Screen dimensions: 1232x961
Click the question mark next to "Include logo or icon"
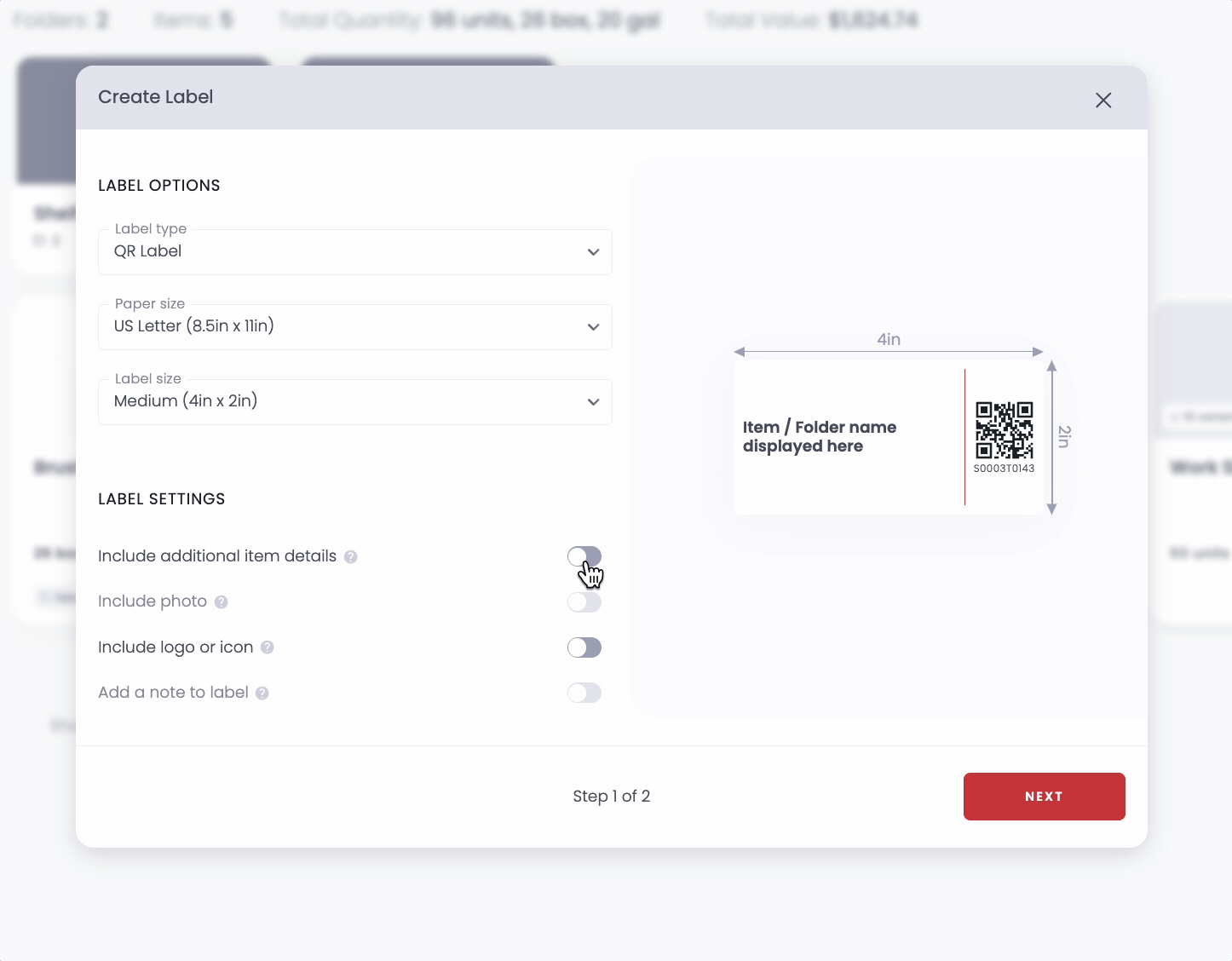pyautogui.click(x=268, y=647)
